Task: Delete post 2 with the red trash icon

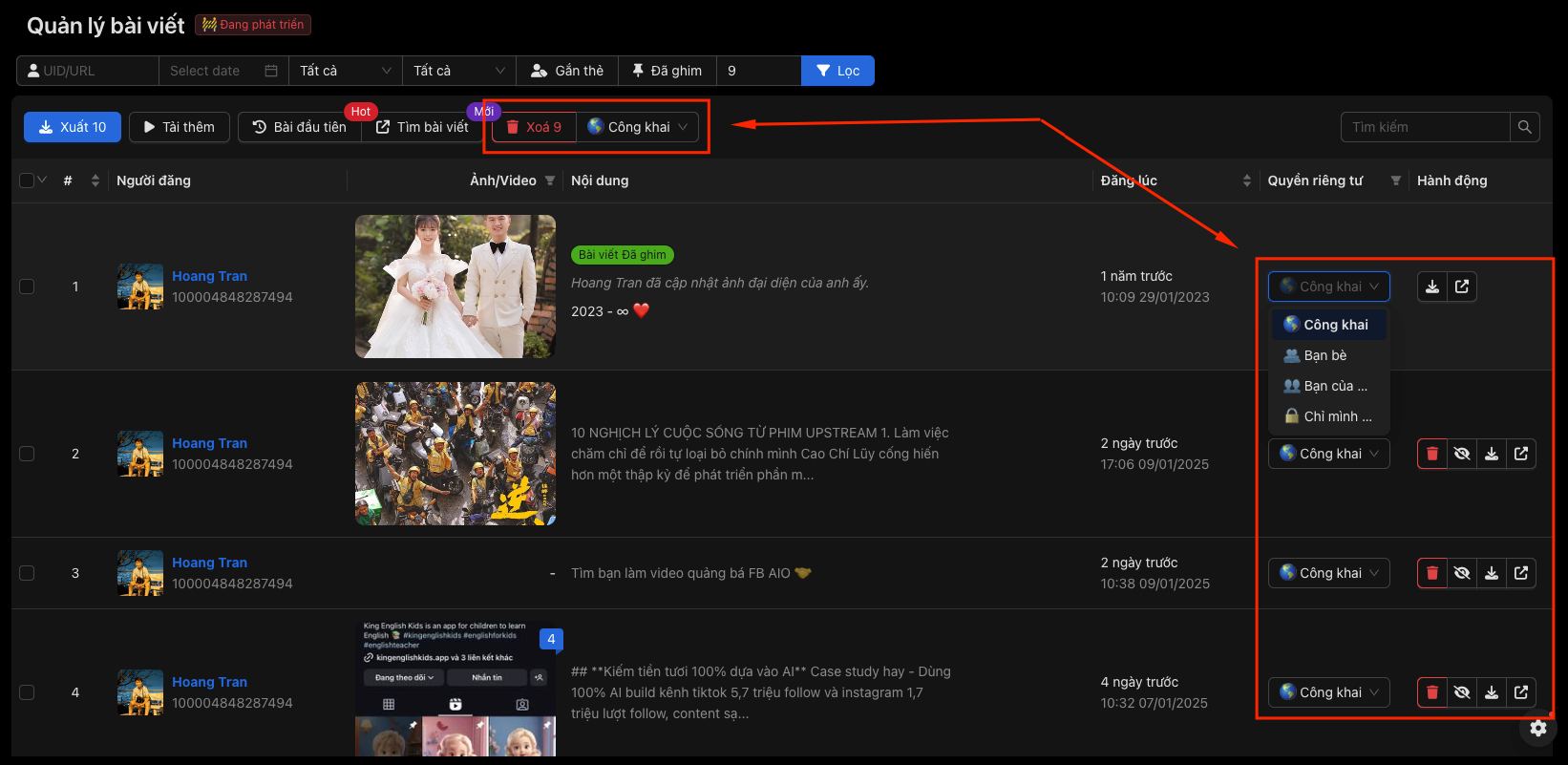Action: click(1431, 454)
